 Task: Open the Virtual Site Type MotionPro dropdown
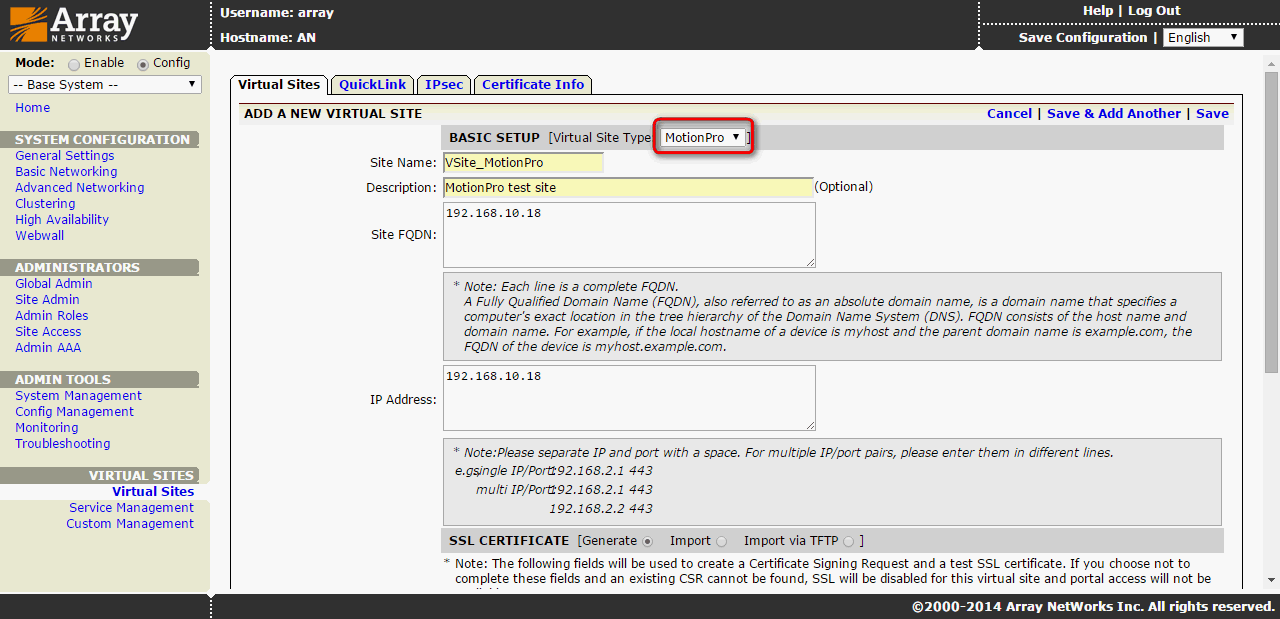tap(704, 137)
